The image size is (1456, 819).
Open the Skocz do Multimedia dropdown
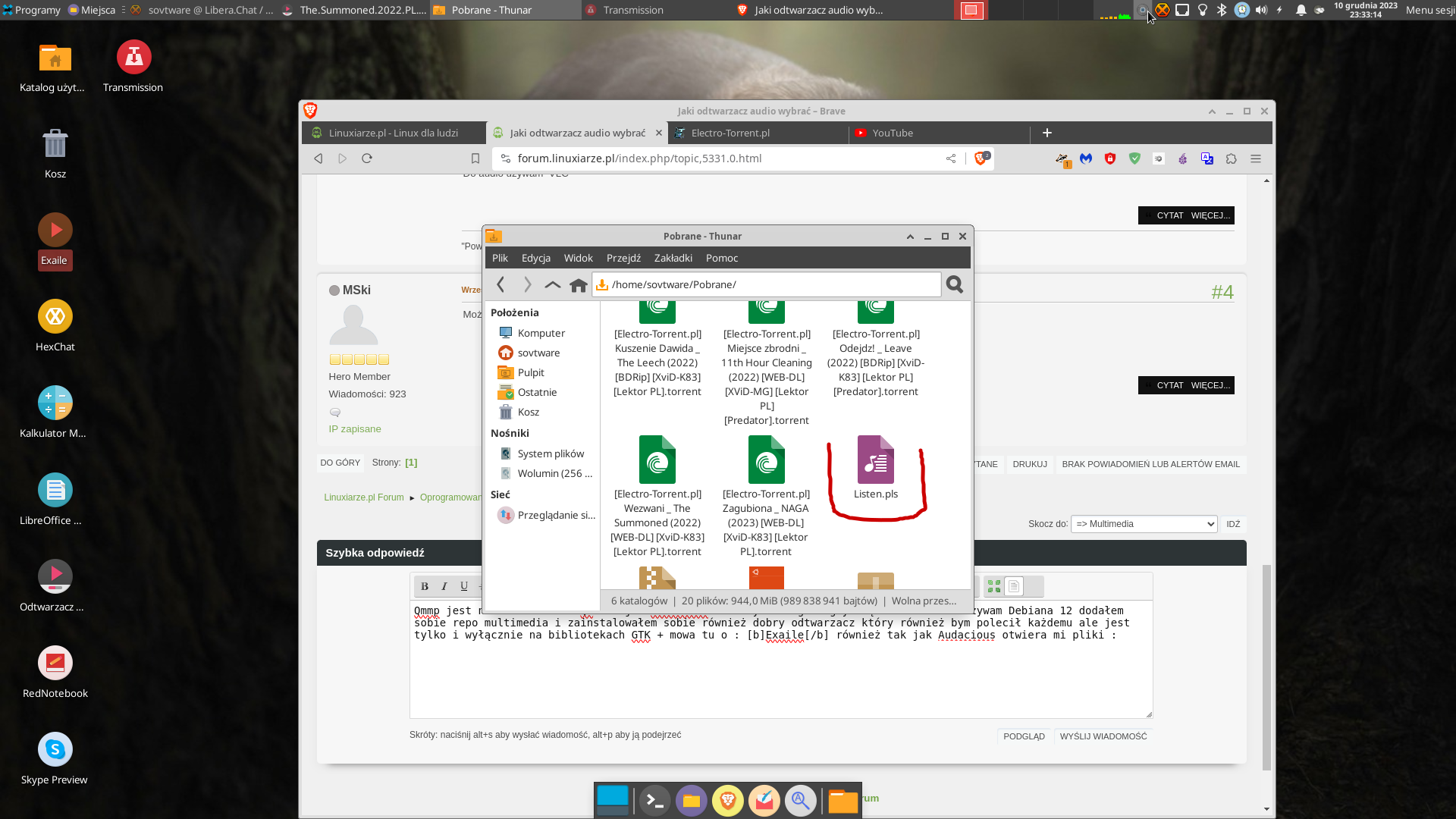tap(1144, 524)
